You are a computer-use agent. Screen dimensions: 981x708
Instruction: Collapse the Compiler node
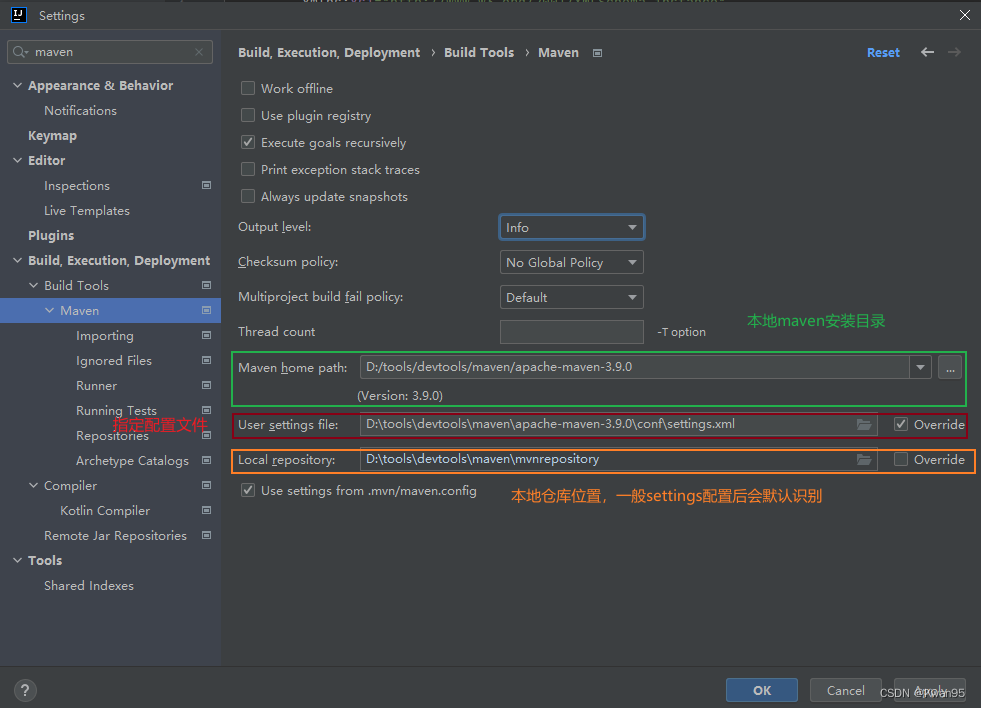34,485
